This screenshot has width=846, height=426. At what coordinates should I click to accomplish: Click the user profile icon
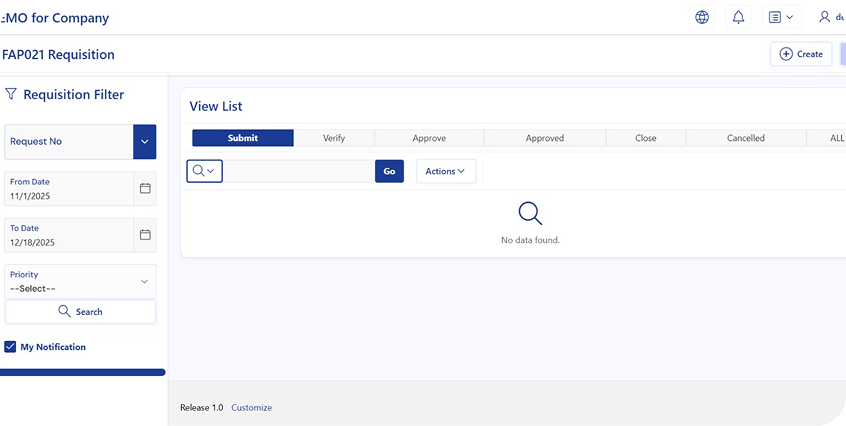coord(825,17)
